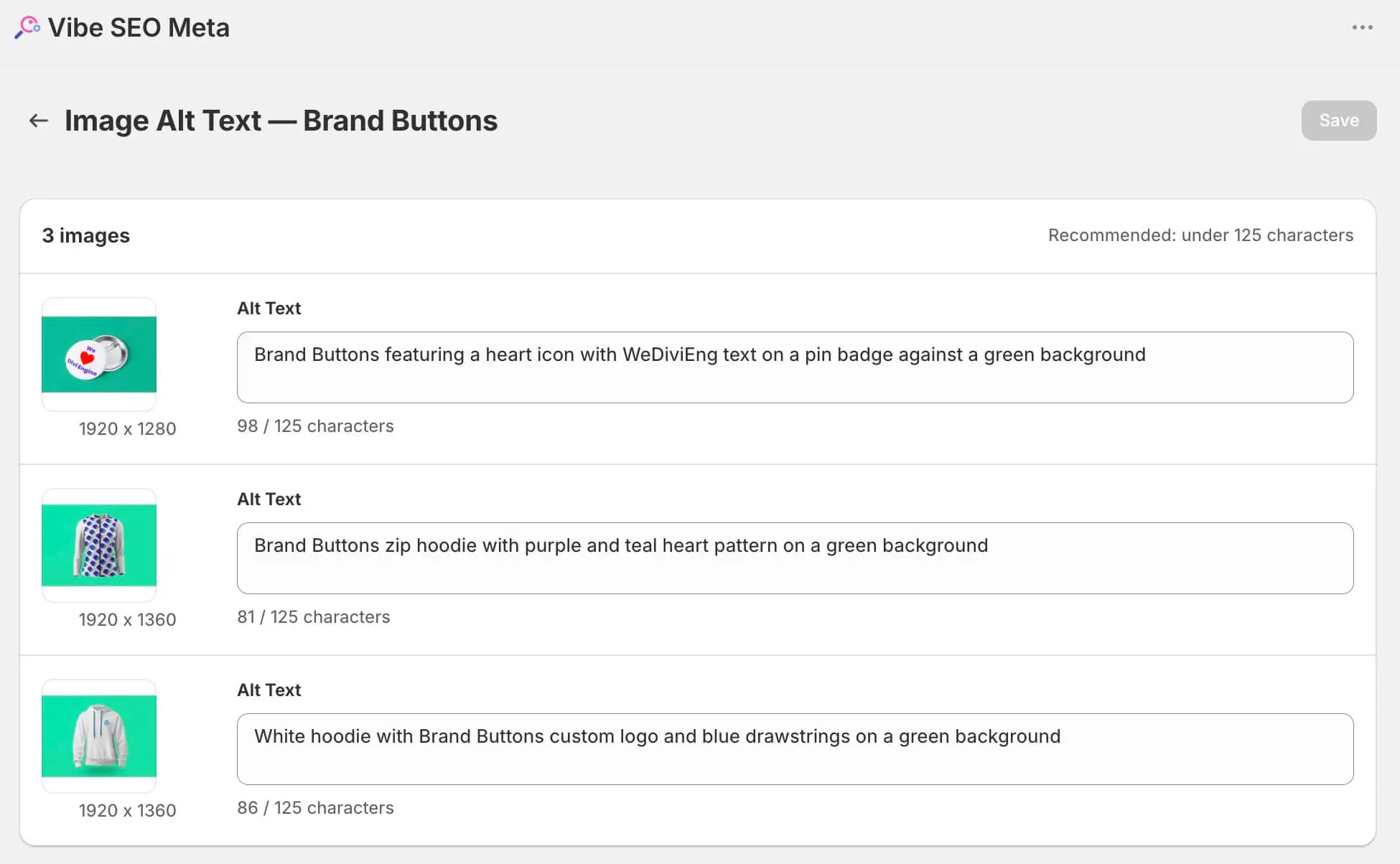
Task: Click the 81 / 125 characters counter
Action: click(314, 616)
